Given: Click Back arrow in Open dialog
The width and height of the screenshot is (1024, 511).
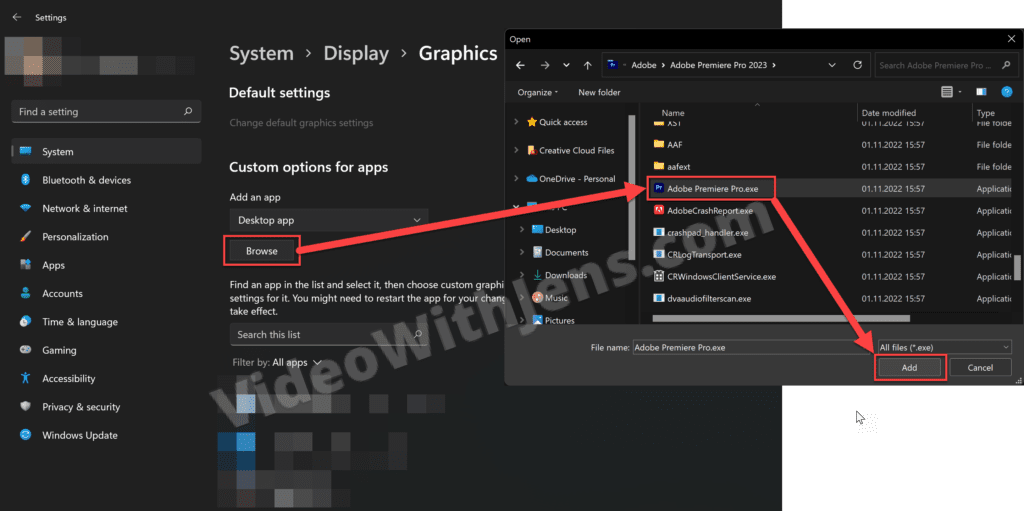Looking at the screenshot, I should pyautogui.click(x=520, y=65).
